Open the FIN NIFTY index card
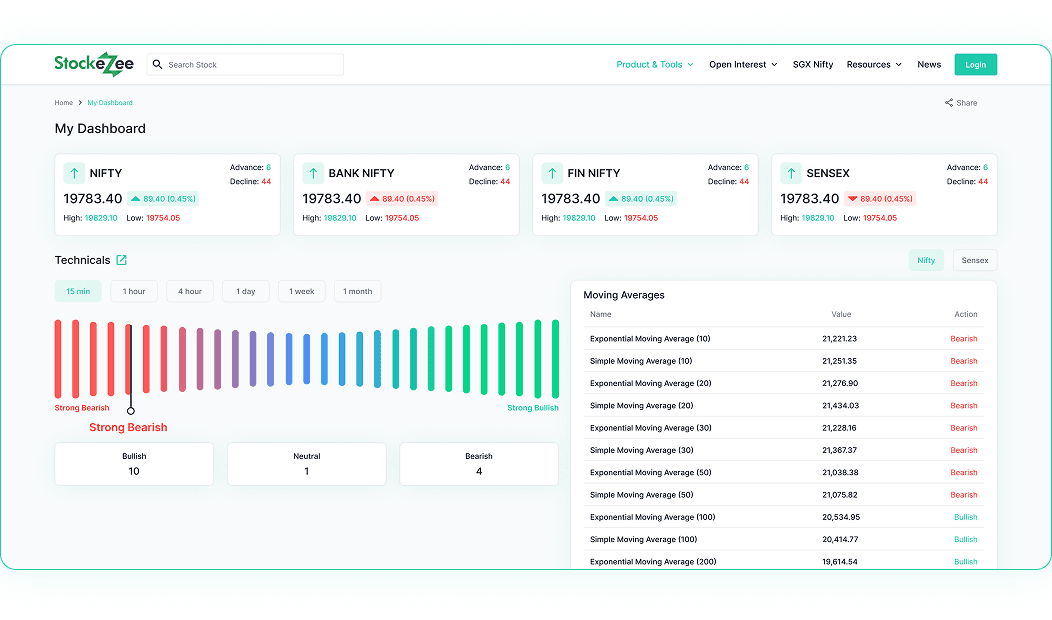The image size is (1052, 620). tap(645, 195)
